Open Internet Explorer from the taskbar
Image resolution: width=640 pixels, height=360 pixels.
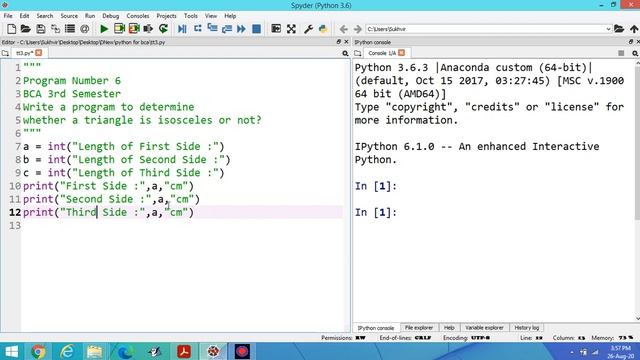[67, 351]
